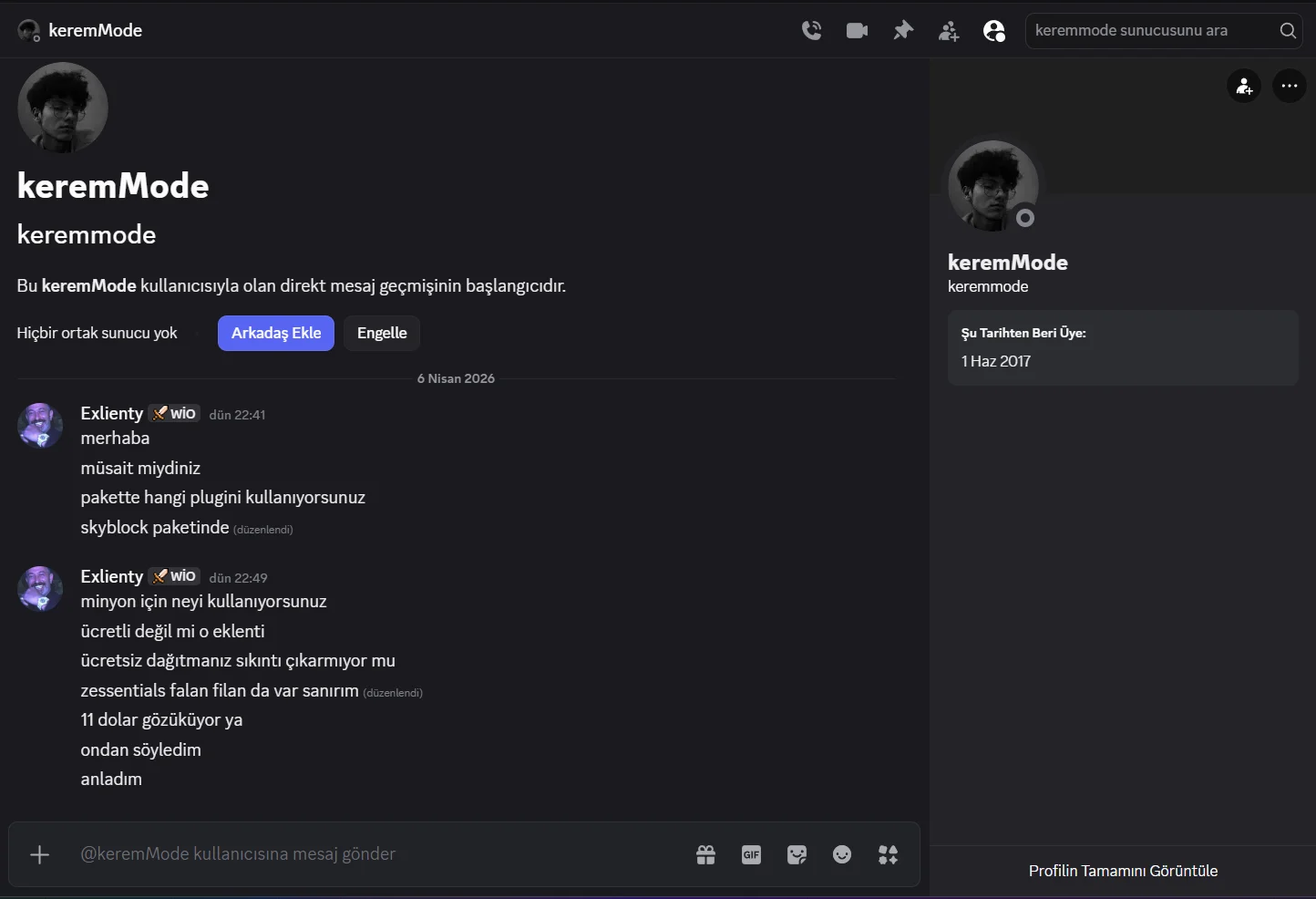The height and width of the screenshot is (899, 1316).
Task: Click the 1 Haz 2017 member date
Action: pos(995,361)
